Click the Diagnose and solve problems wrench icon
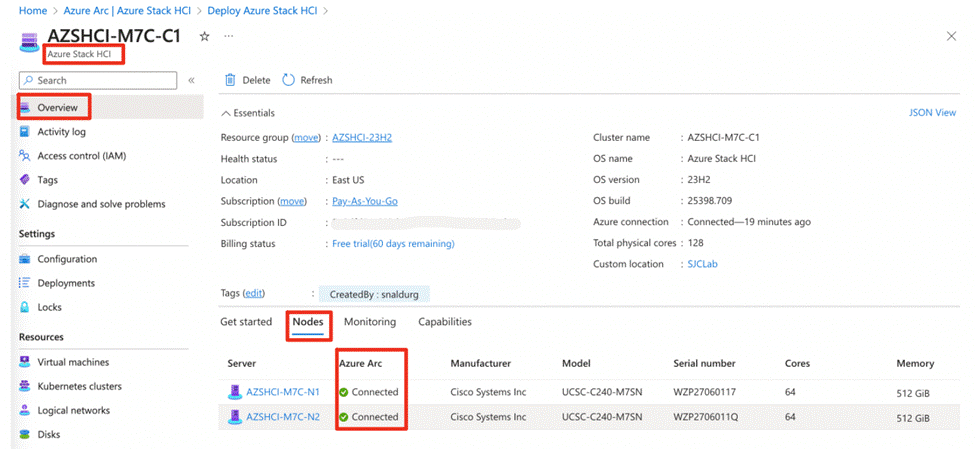Screen dimensions: 979x449 click(x=25, y=204)
